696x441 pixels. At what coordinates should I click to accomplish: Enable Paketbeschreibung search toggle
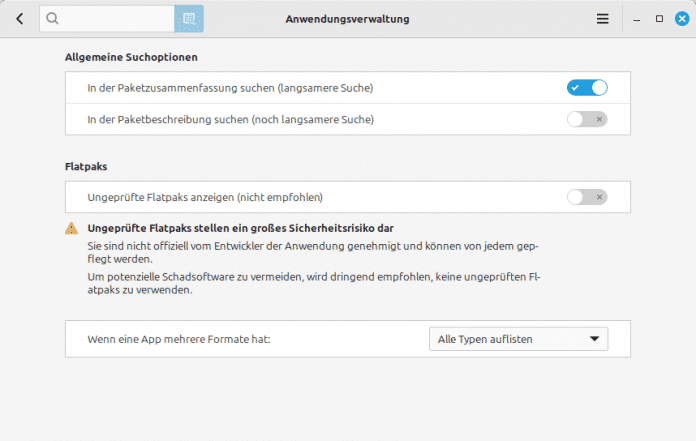tap(587, 119)
